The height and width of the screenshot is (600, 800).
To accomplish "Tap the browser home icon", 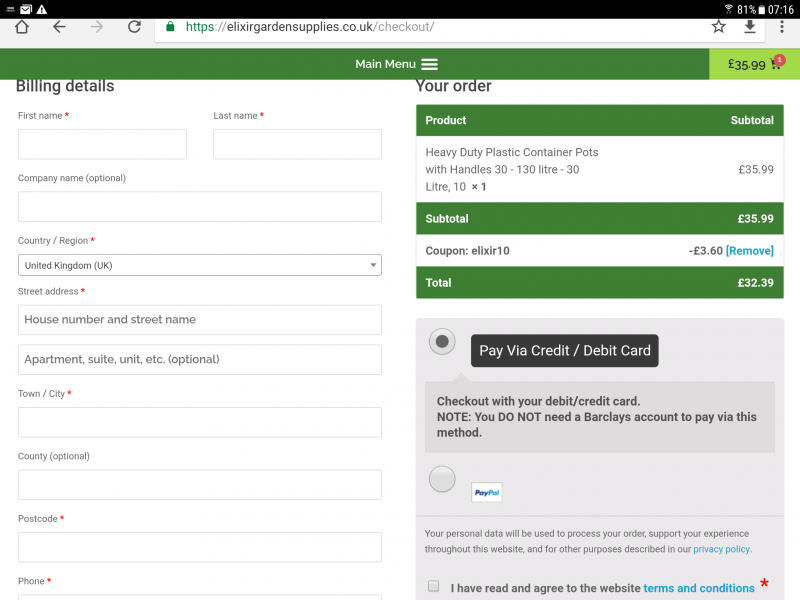I will click(x=22, y=27).
